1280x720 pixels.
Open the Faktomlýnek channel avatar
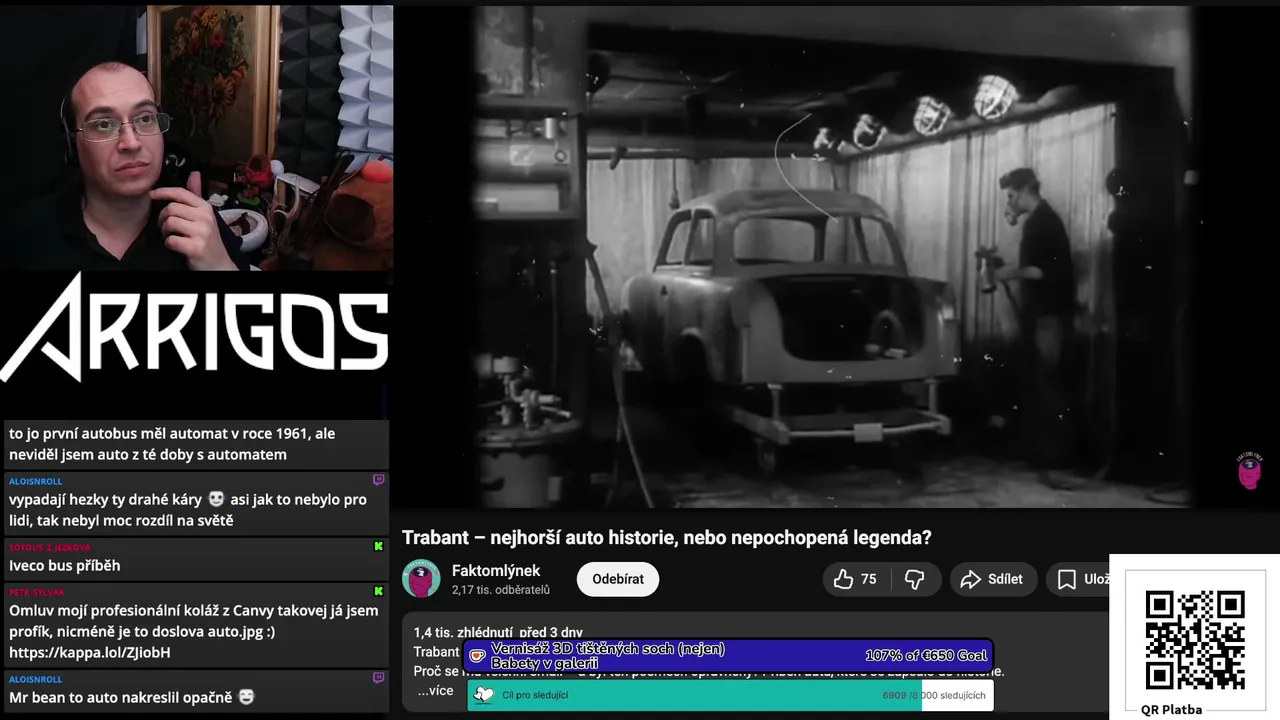click(421, 579)
